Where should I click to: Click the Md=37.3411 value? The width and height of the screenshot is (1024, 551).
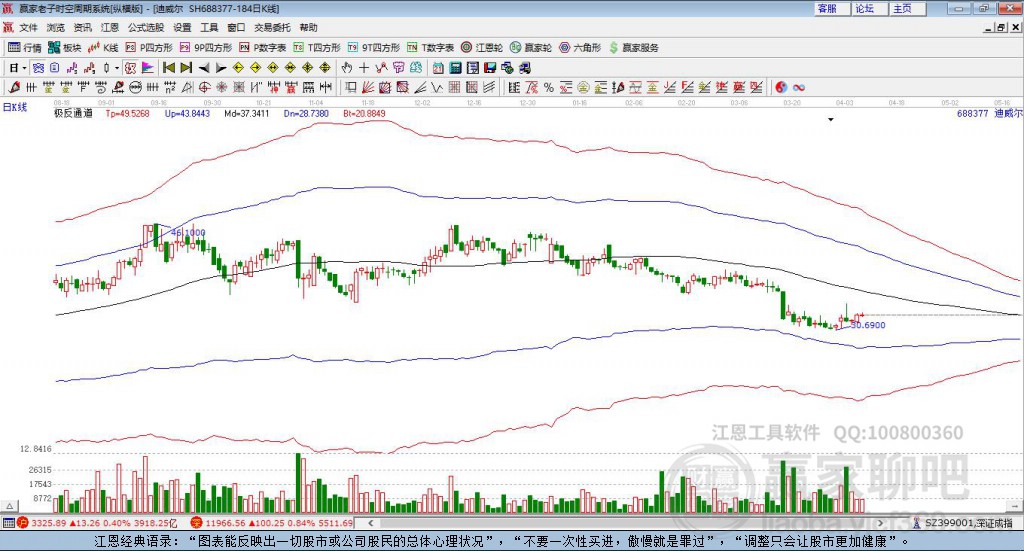246,114
